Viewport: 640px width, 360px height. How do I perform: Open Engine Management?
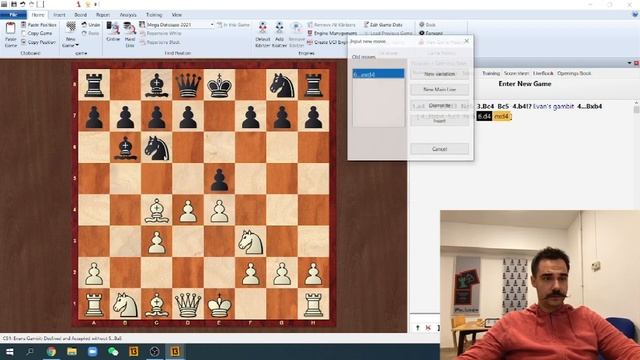pyautogui.click(x=332, y=33)
